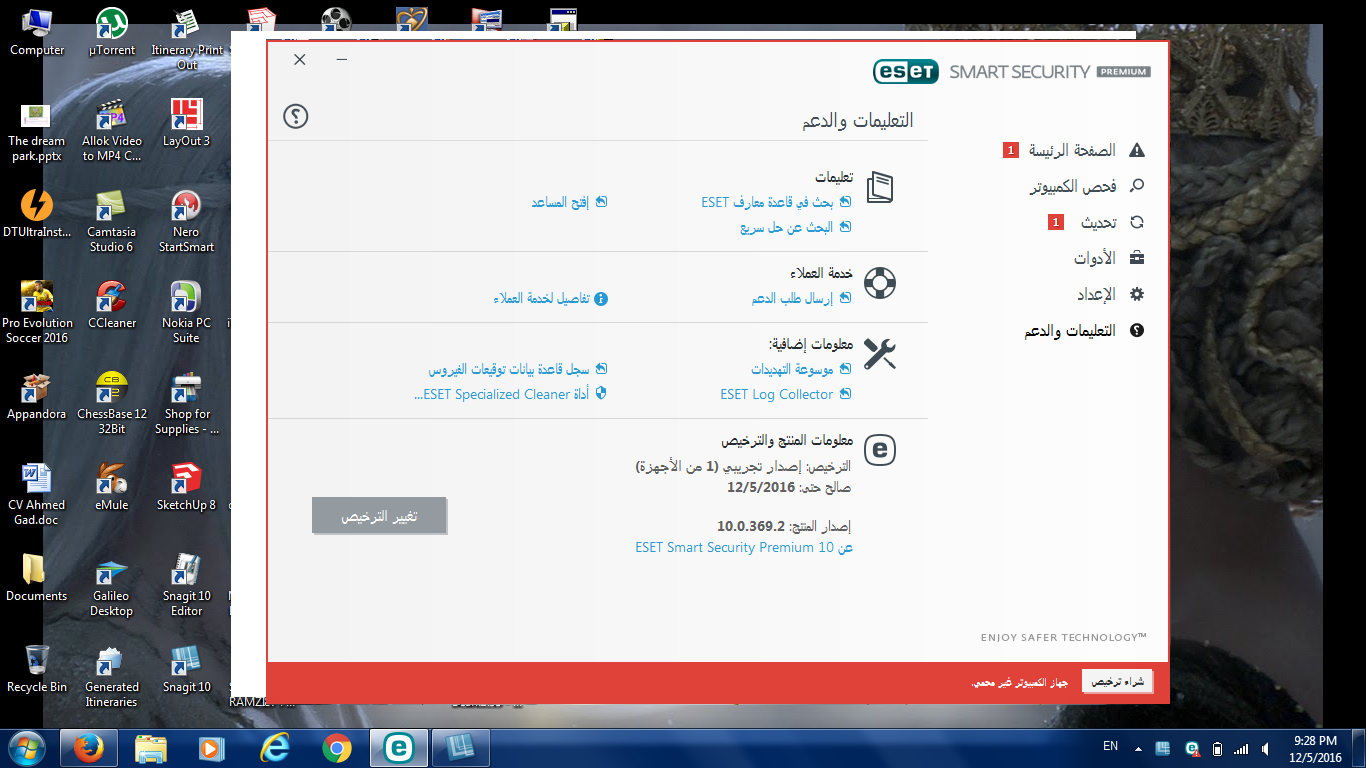The image size is (1366, 768).
Task: Open Windows Explorer from taskbar
Action: [151, 747]
